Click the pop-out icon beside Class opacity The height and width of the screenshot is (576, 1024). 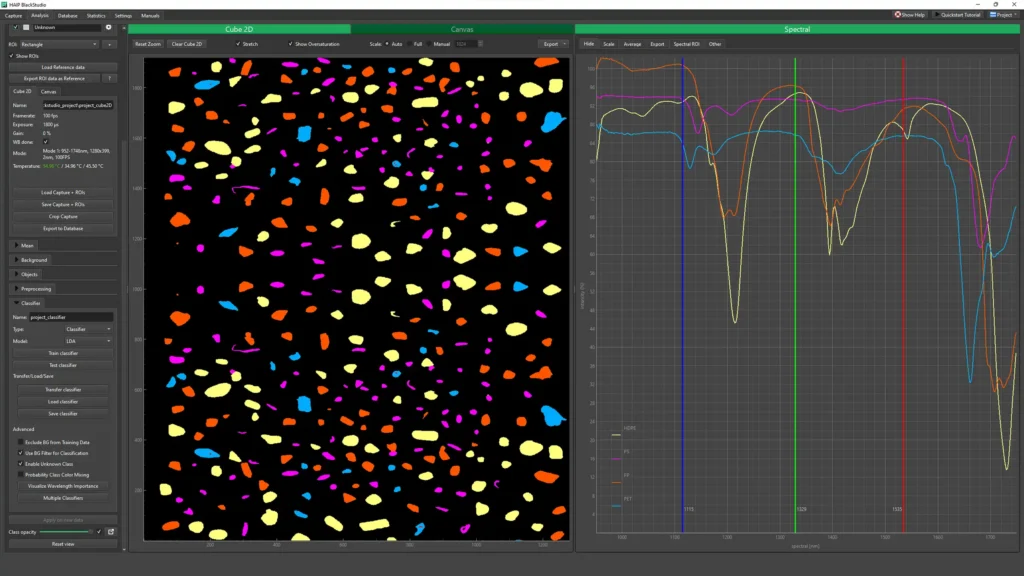coord(111,532)
